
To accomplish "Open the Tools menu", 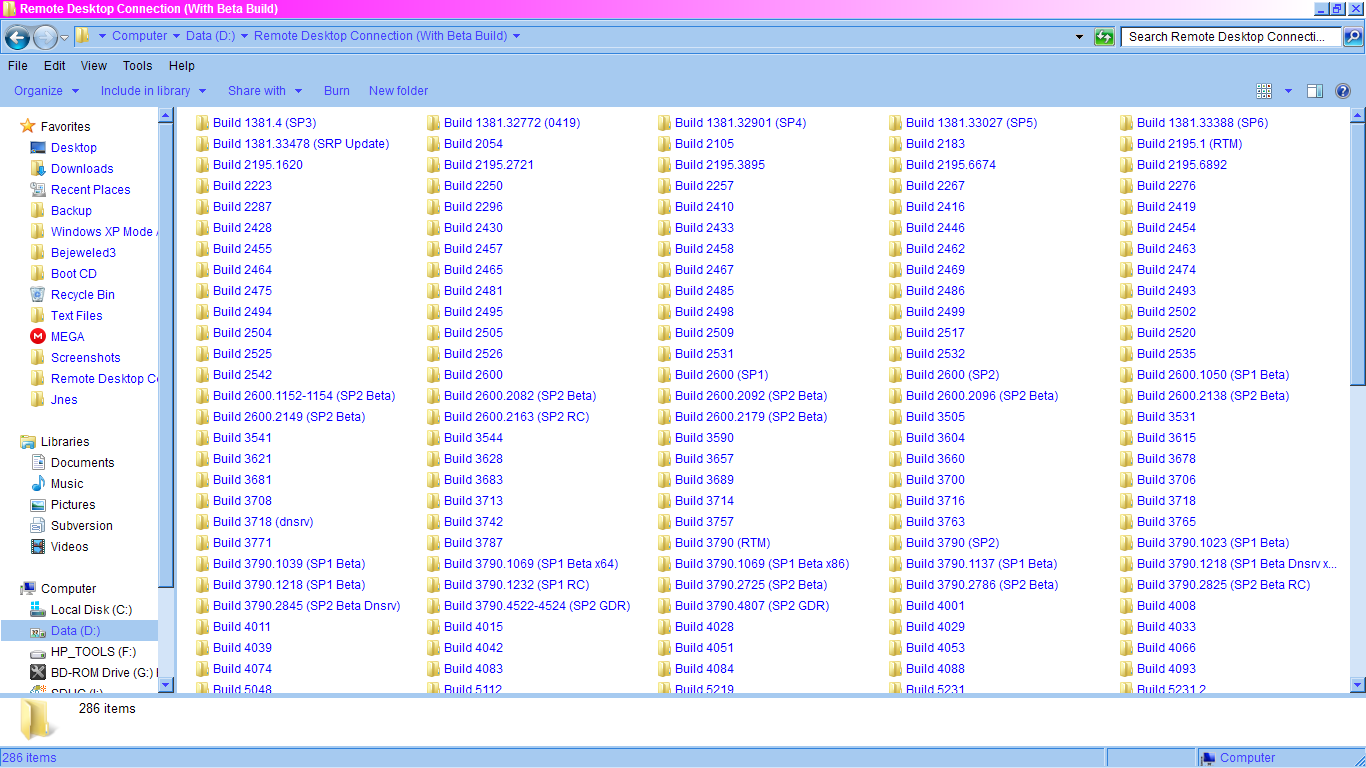I will pos(138,66).
